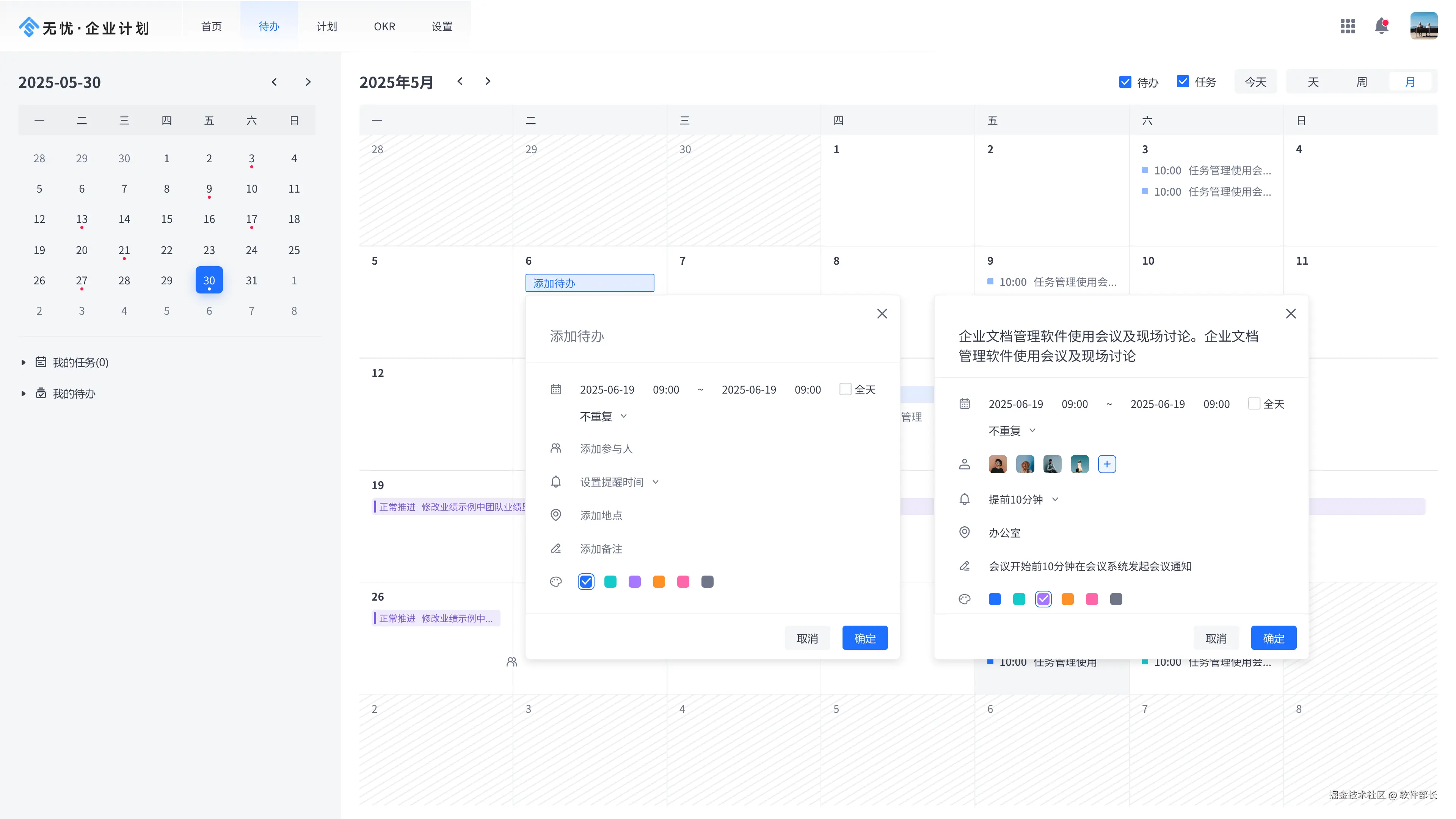The width and height of the screenshot is (1456, 819).
Task: Select the orange color in 添加待办 dialog
Action: [659, 582]
